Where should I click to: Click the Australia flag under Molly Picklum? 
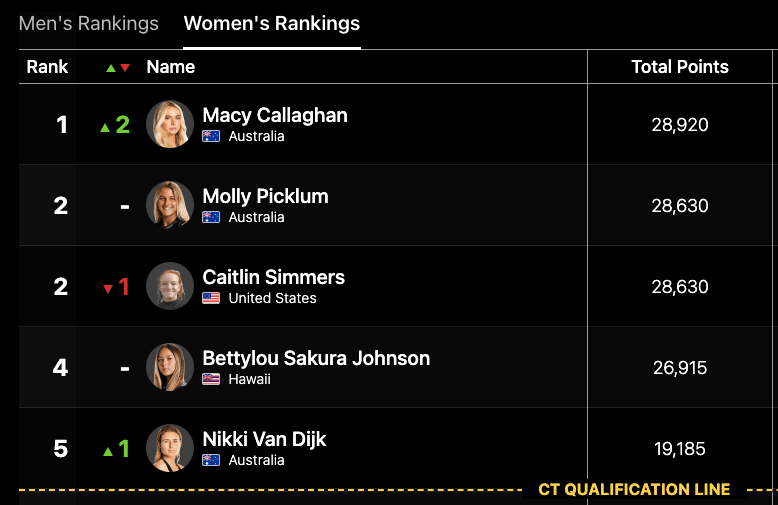(x=211, y=218)
